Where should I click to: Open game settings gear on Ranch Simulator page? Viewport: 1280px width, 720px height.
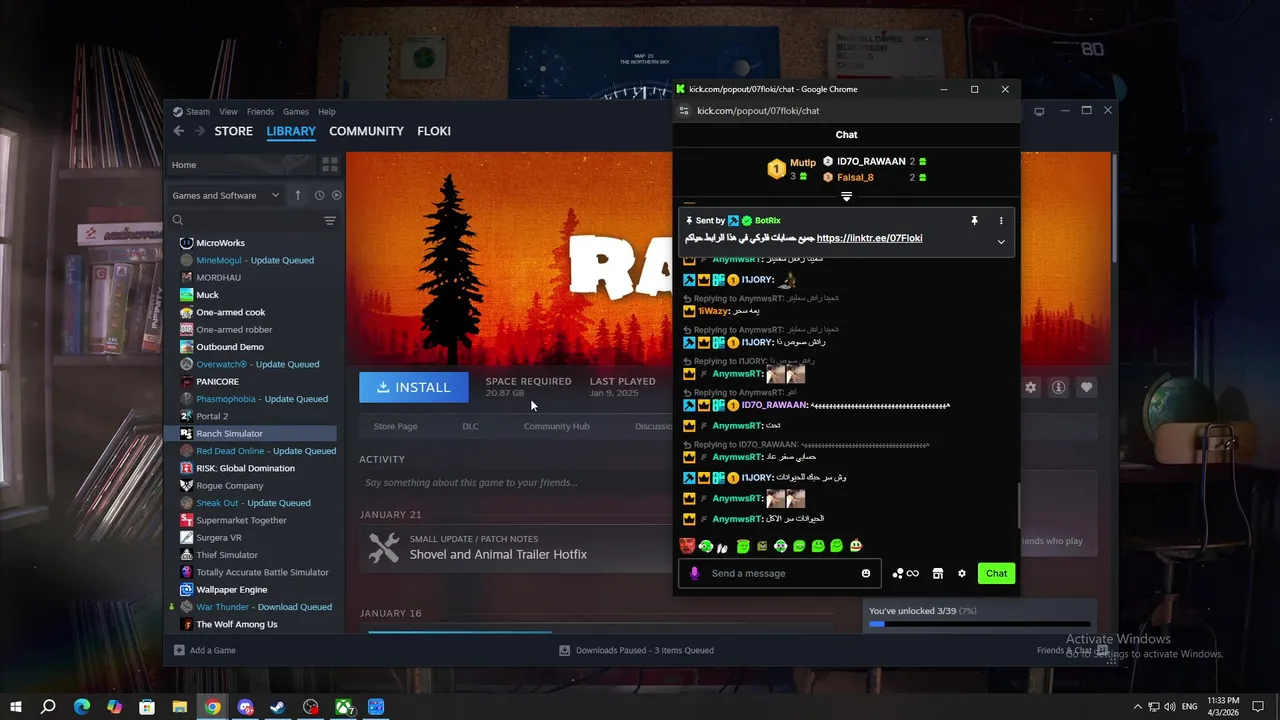tap(1031, 387)
